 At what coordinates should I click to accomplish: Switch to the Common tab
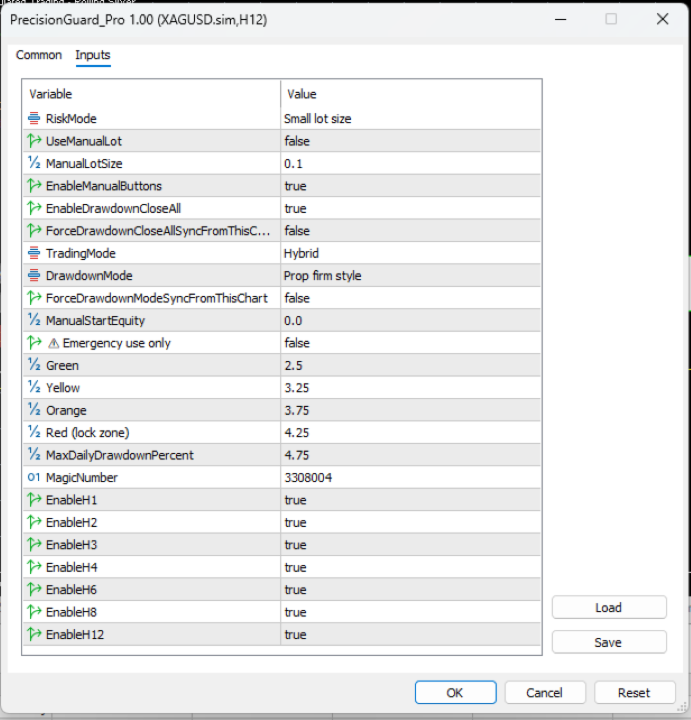point(39,55)
